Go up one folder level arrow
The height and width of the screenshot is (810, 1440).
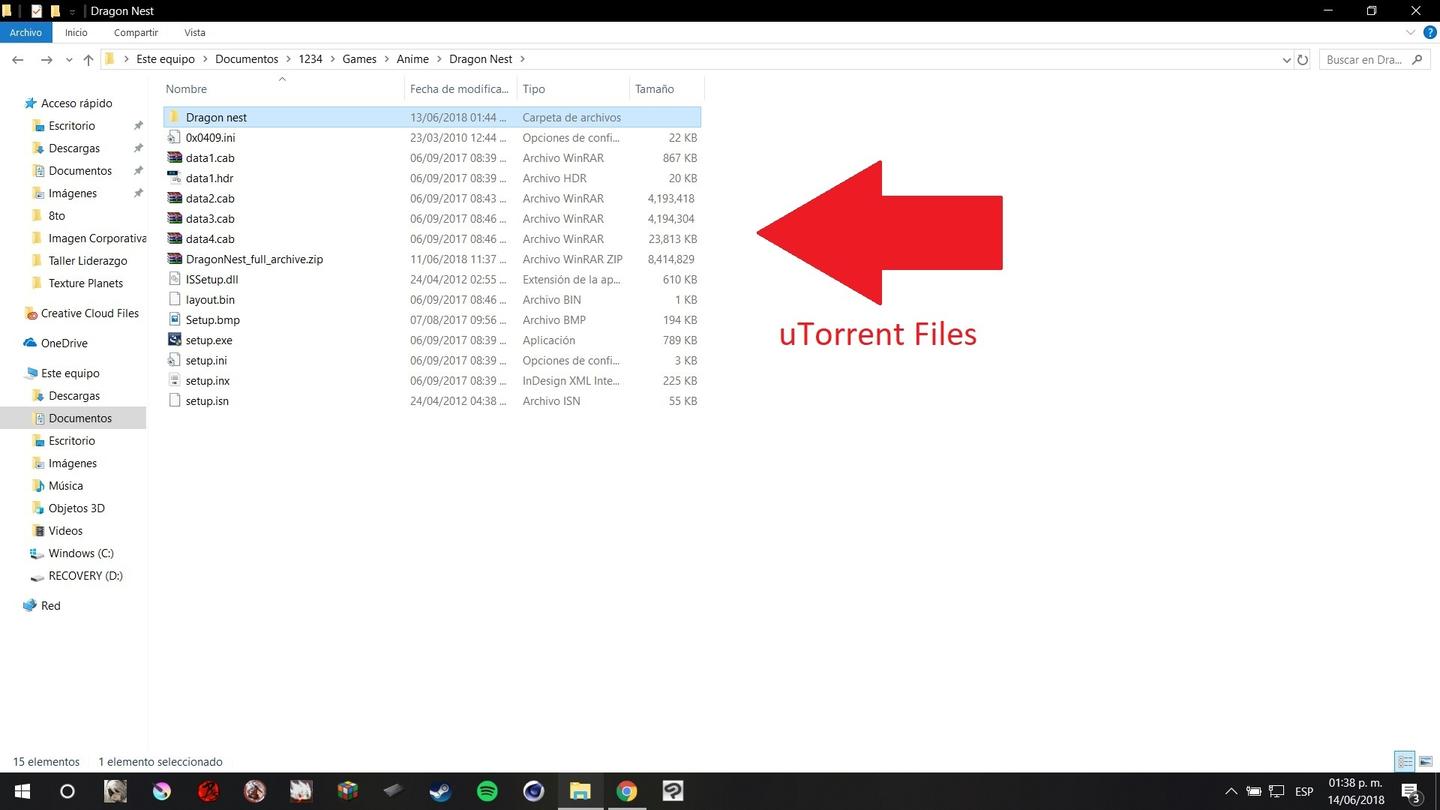[x=88, y=60]
